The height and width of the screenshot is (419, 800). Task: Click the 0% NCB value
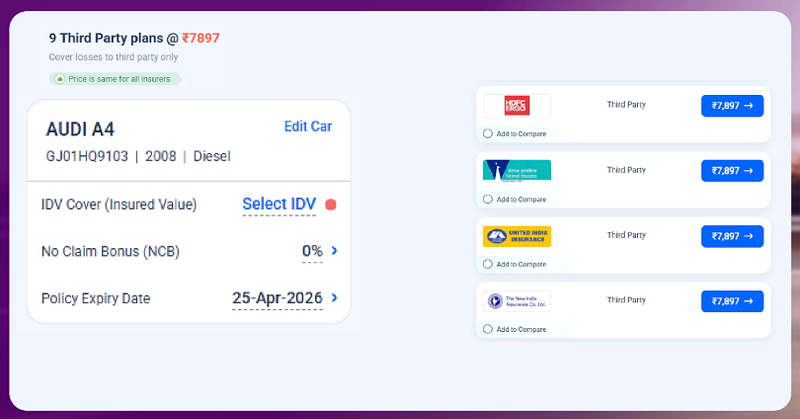312,251
